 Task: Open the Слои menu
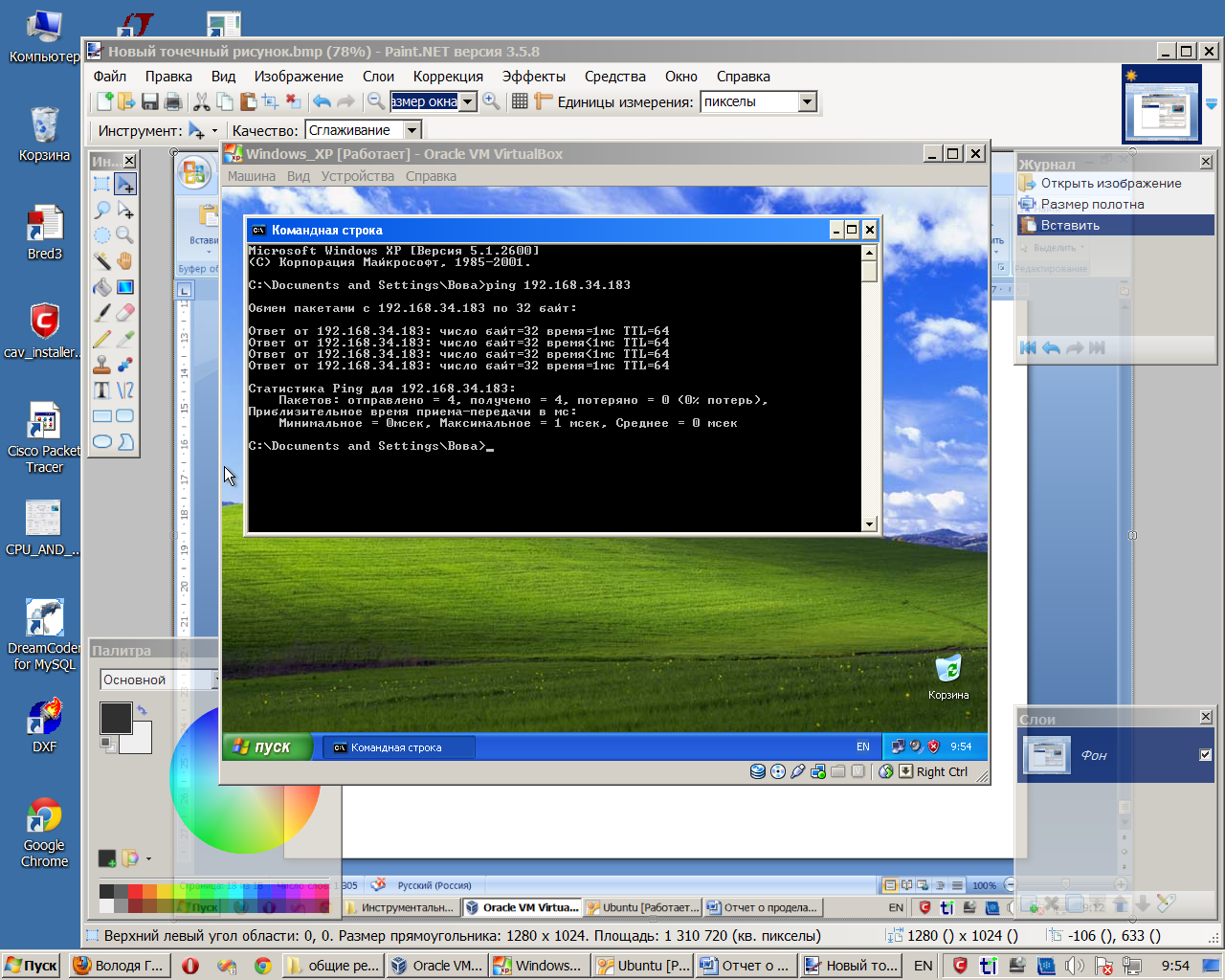(378, 77)
